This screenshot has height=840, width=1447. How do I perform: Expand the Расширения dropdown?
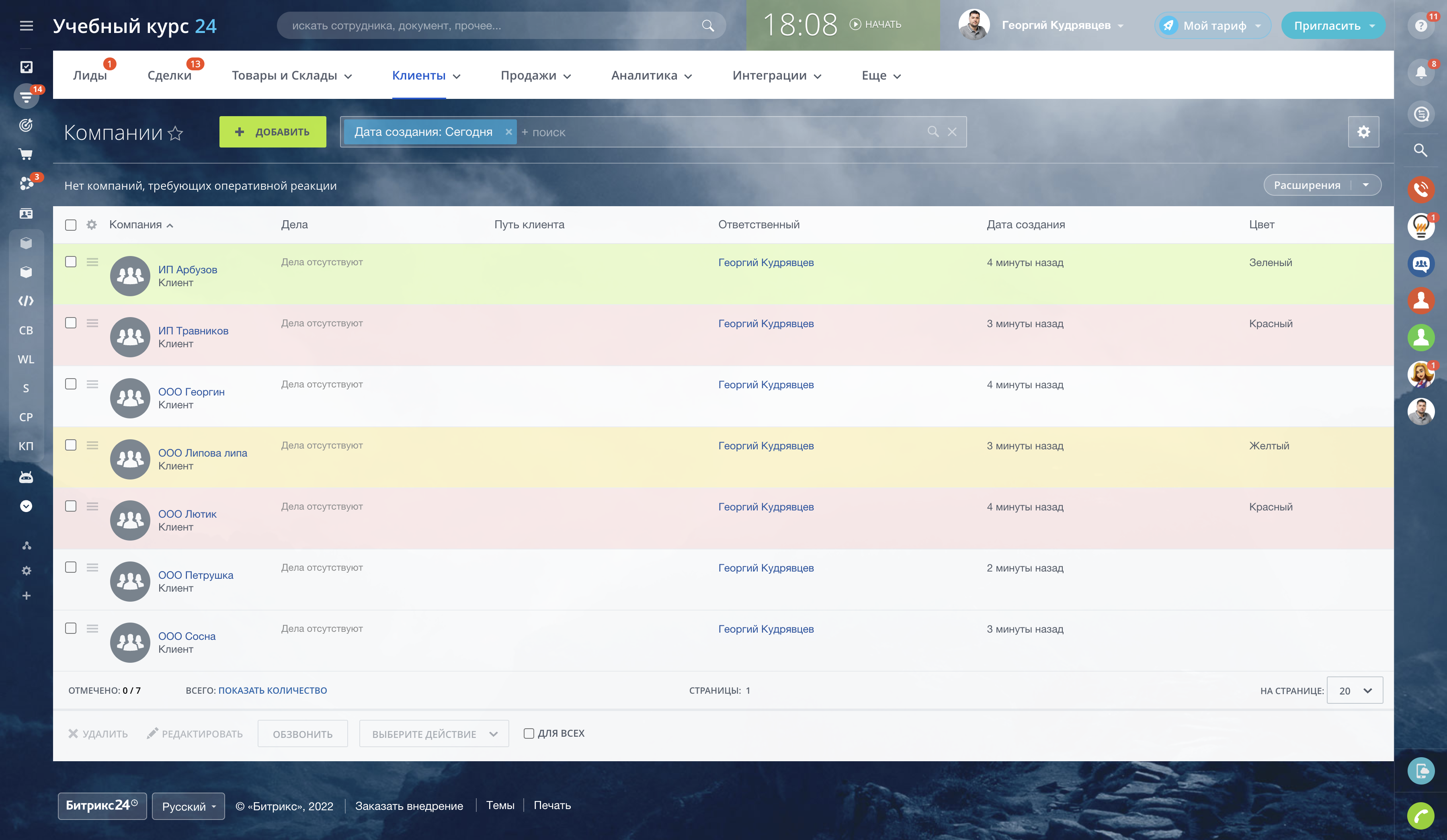[1365, 185]
